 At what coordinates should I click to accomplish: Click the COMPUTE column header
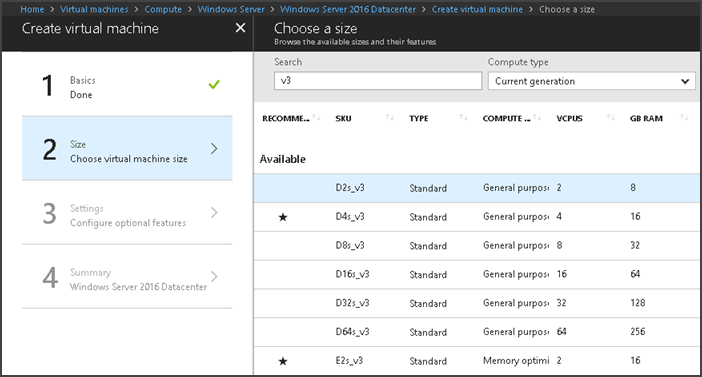pyautogui.click(x=506, y=118)
